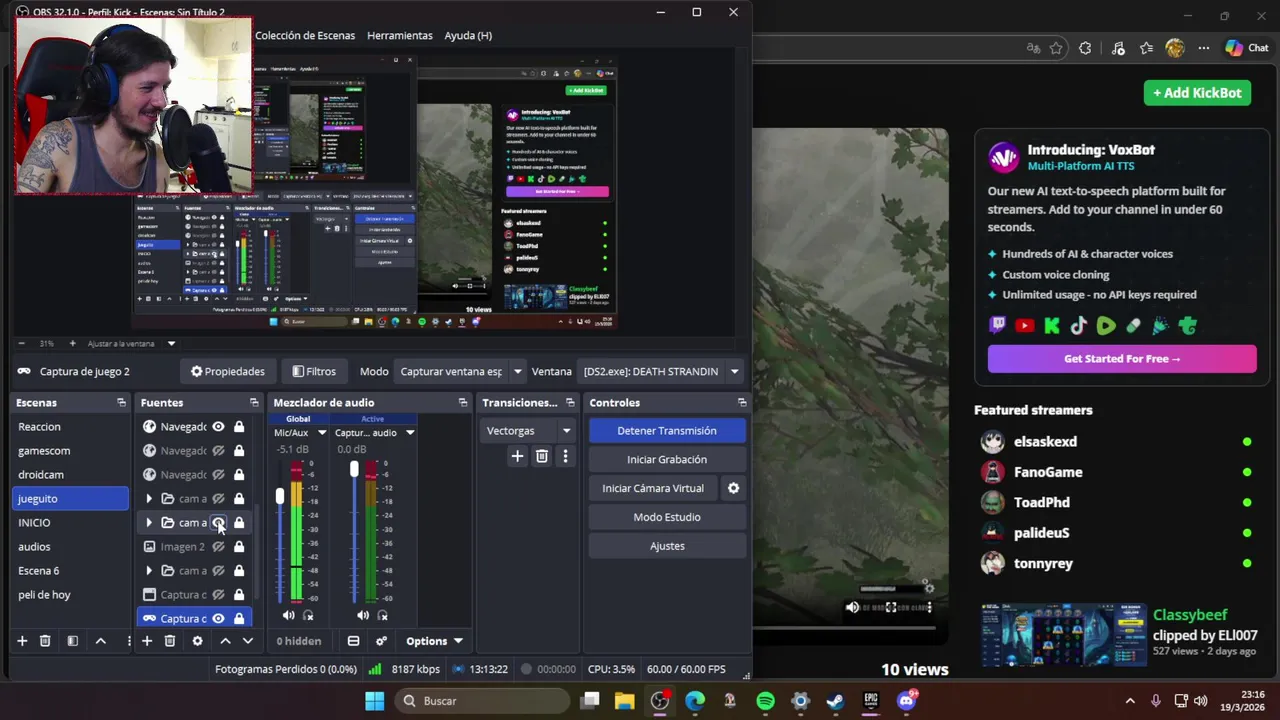
Task: Click the Mic/Aux audio monitoring icon
Action: point(308,615)
